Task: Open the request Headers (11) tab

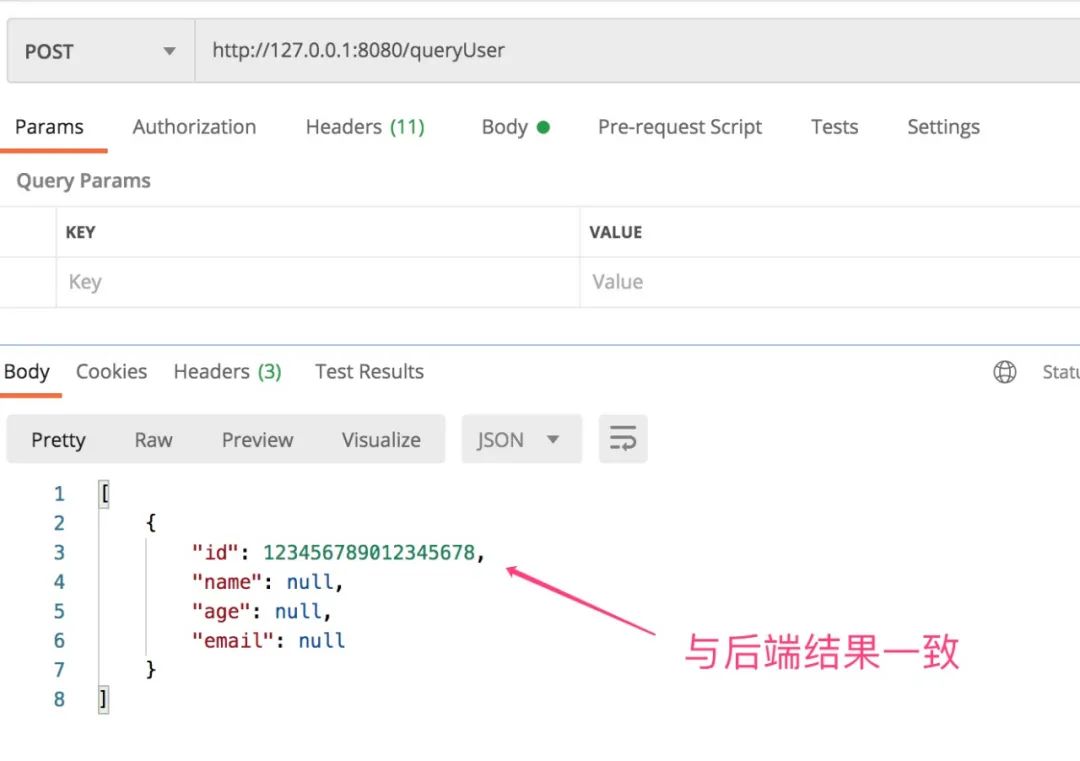Action: (365, 127)
